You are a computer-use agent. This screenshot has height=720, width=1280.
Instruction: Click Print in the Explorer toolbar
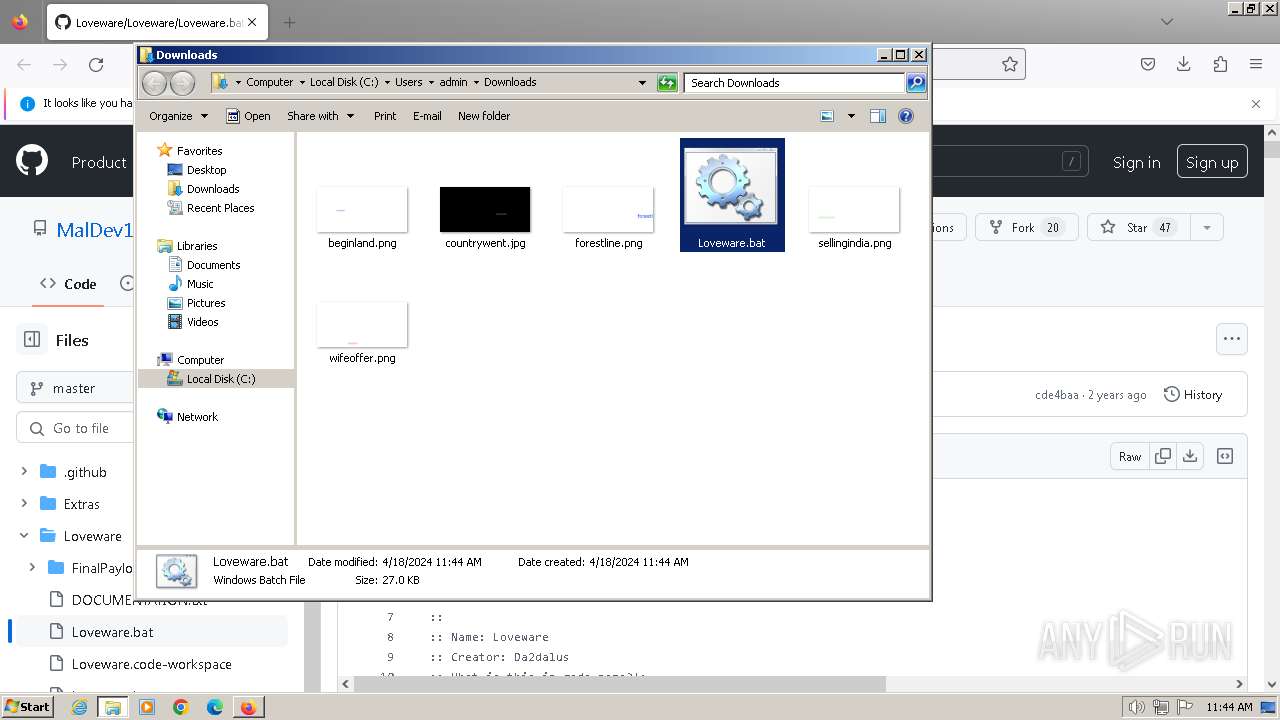pos(385,116)
